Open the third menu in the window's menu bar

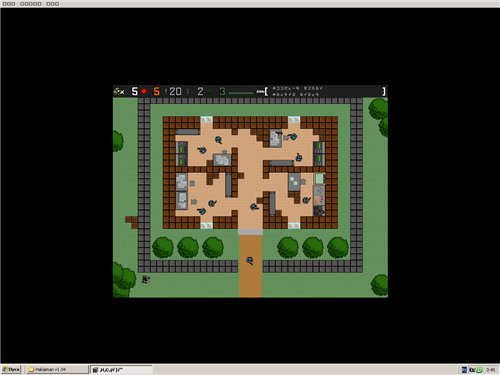(53, 4)
